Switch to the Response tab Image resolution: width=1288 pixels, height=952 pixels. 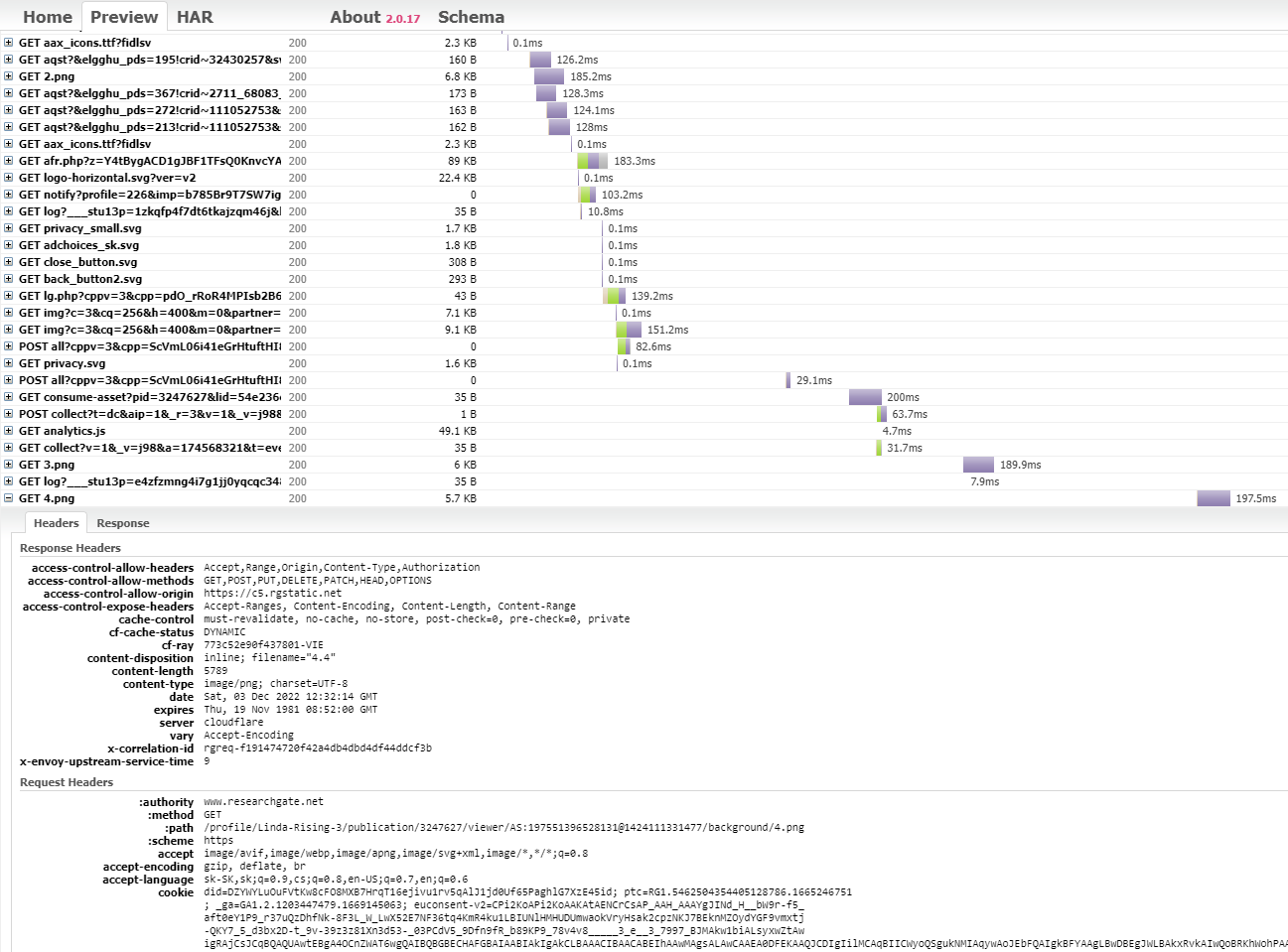122,523
